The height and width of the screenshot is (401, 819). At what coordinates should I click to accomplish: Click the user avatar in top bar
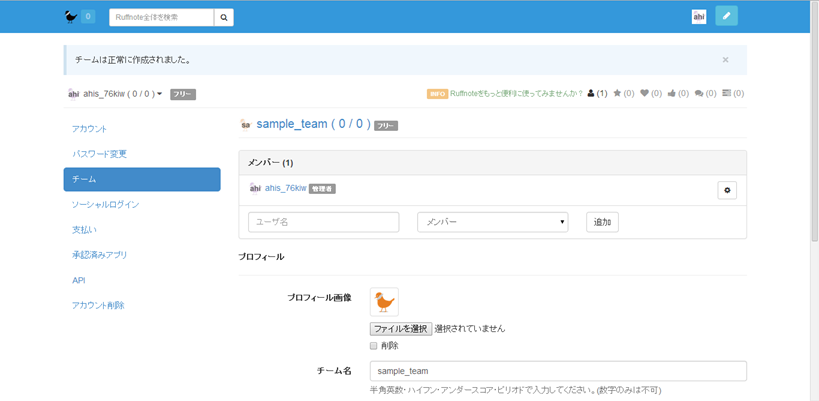click(x=698, y=17)
